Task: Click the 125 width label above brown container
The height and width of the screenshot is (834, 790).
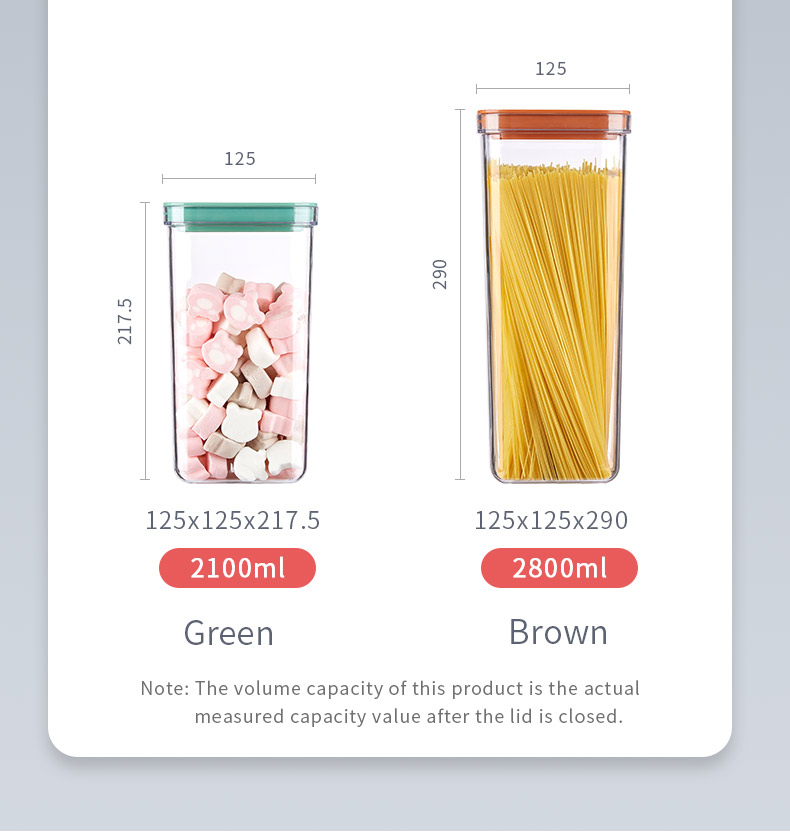Action: tap(551, 69)
